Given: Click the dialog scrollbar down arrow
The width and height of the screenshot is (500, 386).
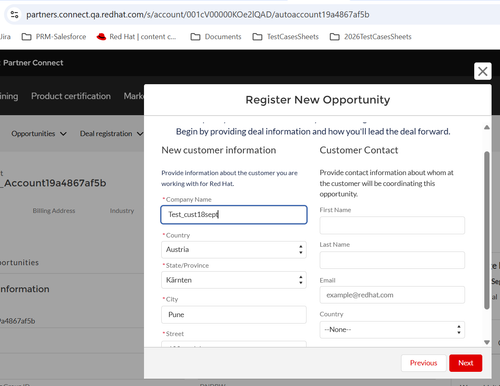Looking at the screenshot, I should (x=487, y=342).
